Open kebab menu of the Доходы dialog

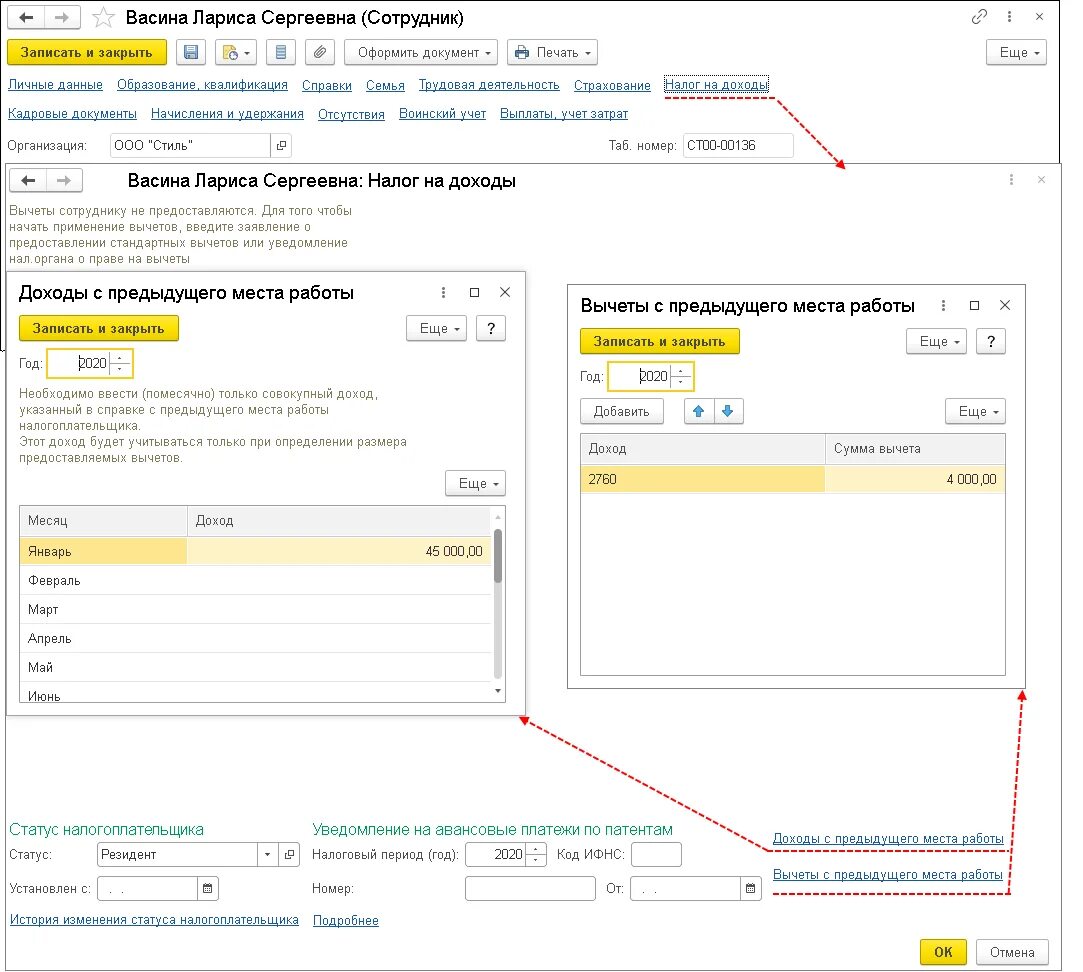coord(443,292)
